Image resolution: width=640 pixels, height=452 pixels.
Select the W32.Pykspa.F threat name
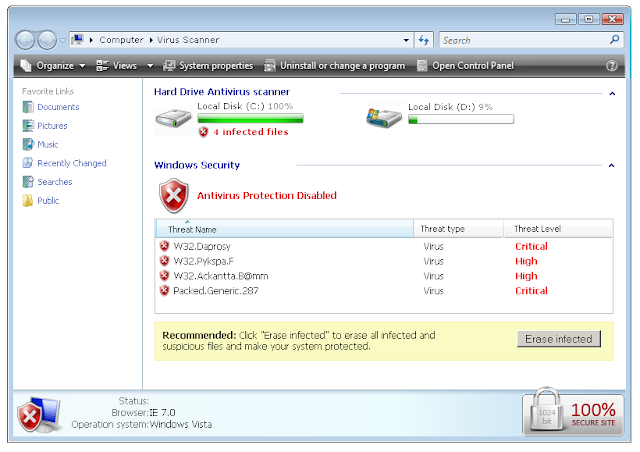(x=204, y=261)
